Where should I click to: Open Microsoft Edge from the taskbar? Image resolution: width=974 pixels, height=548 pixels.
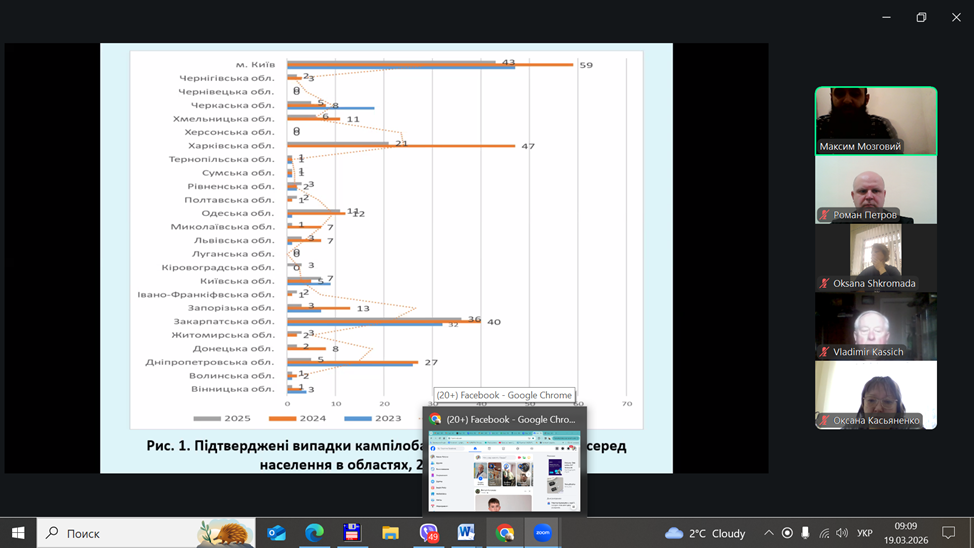point(314,533)
